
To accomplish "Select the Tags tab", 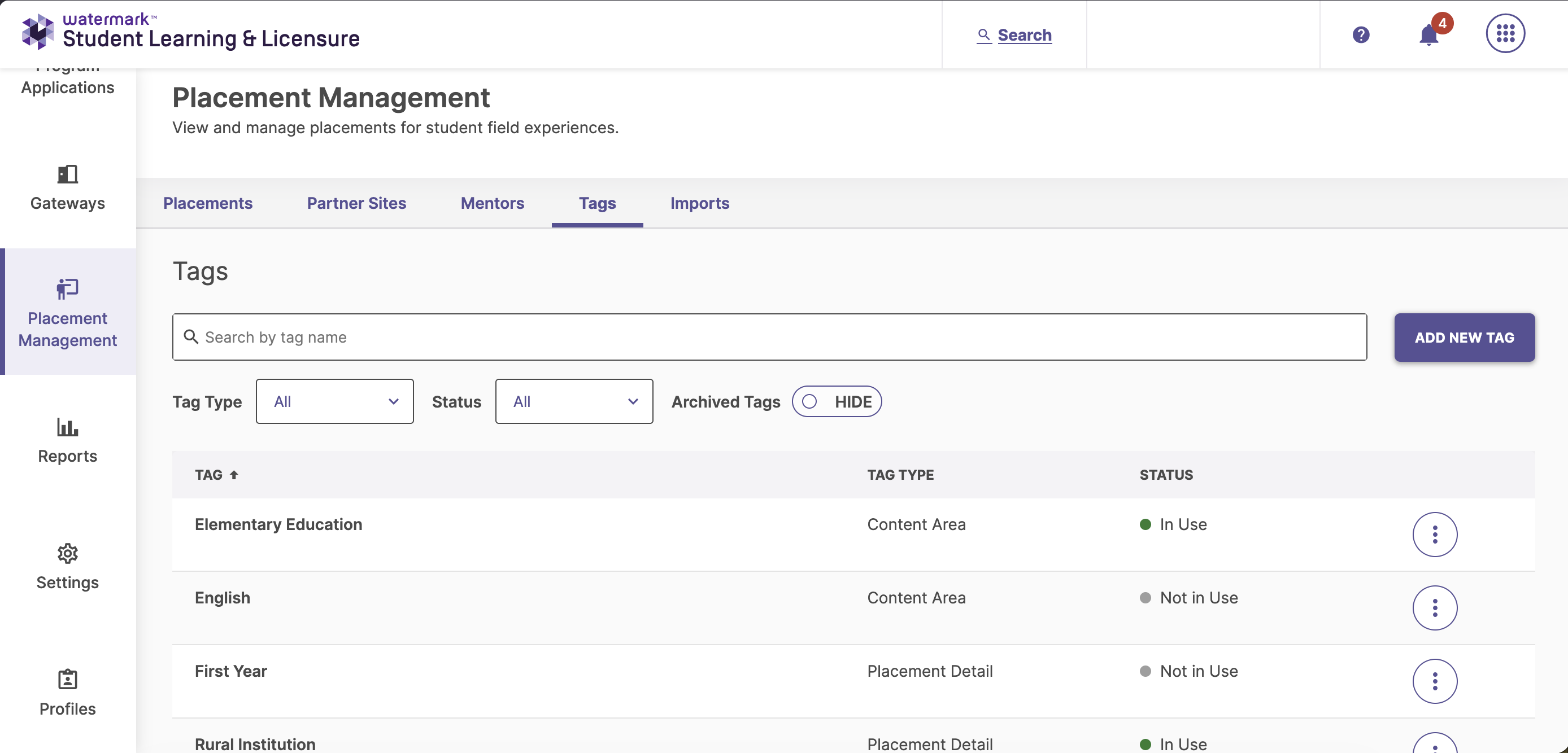I will (597, 203).
